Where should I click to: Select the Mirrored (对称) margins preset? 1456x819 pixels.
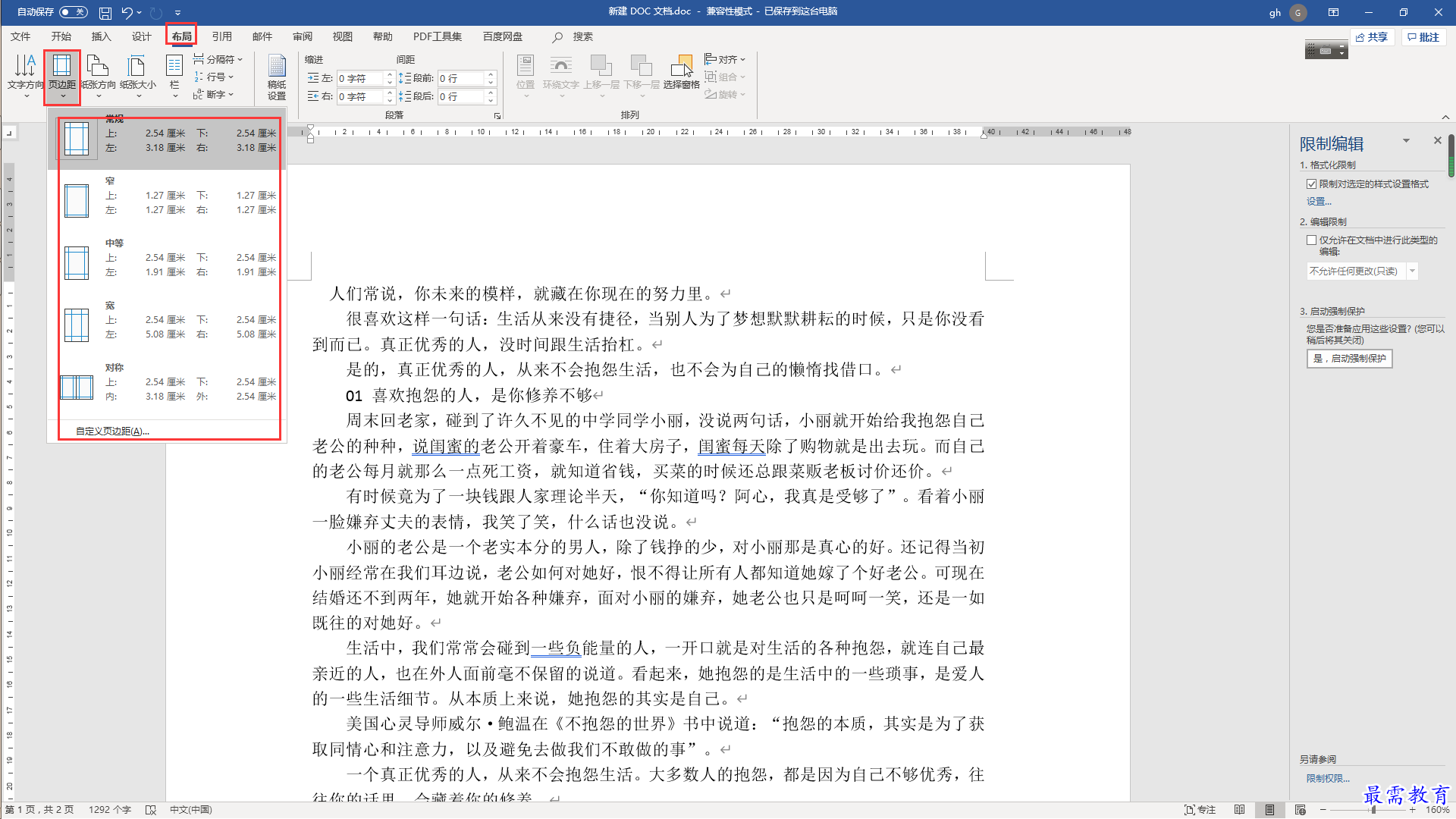point(168,386)
